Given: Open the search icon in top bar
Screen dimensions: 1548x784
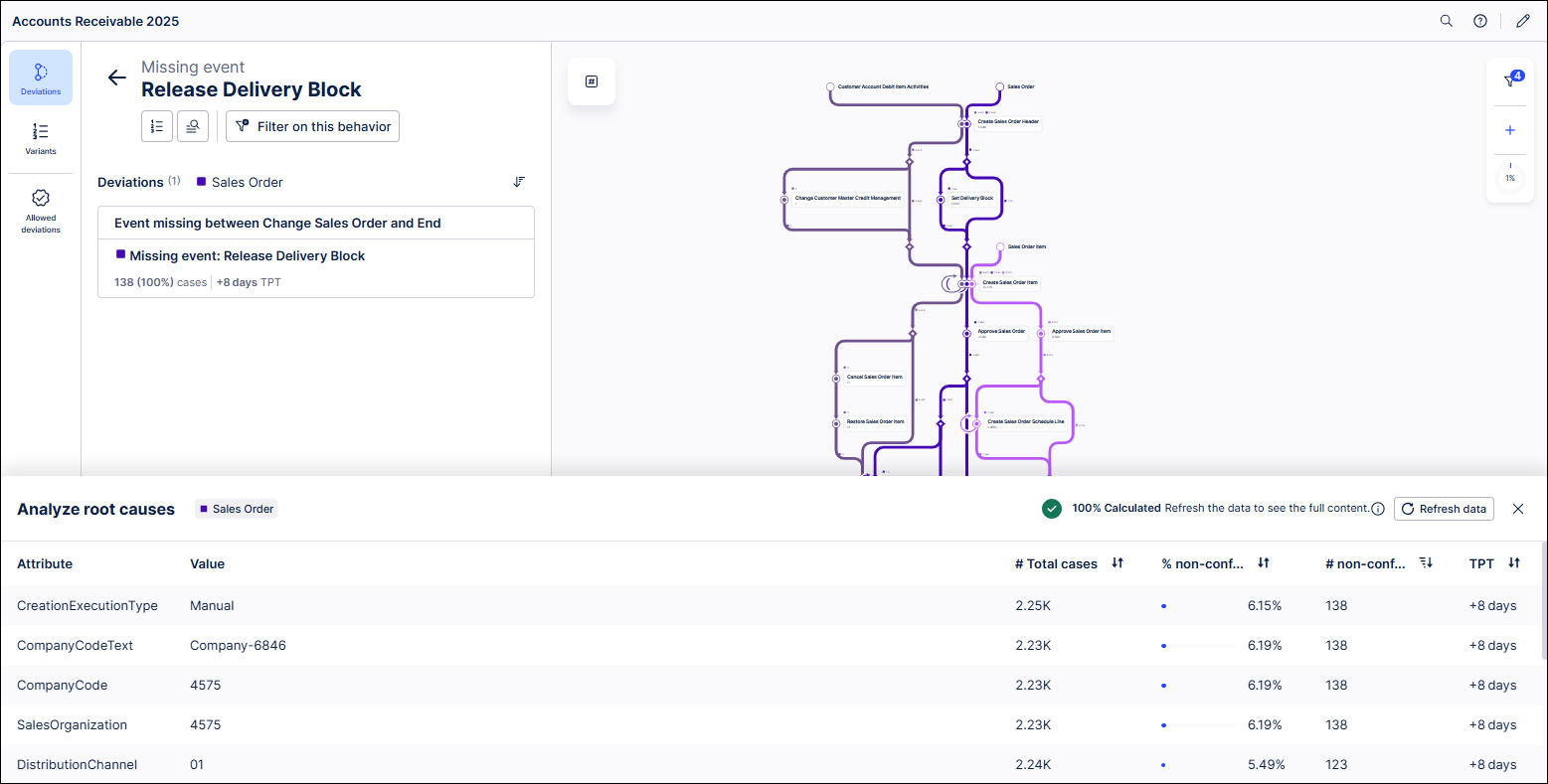Looking at the screenshot, I should point(1447,21).
